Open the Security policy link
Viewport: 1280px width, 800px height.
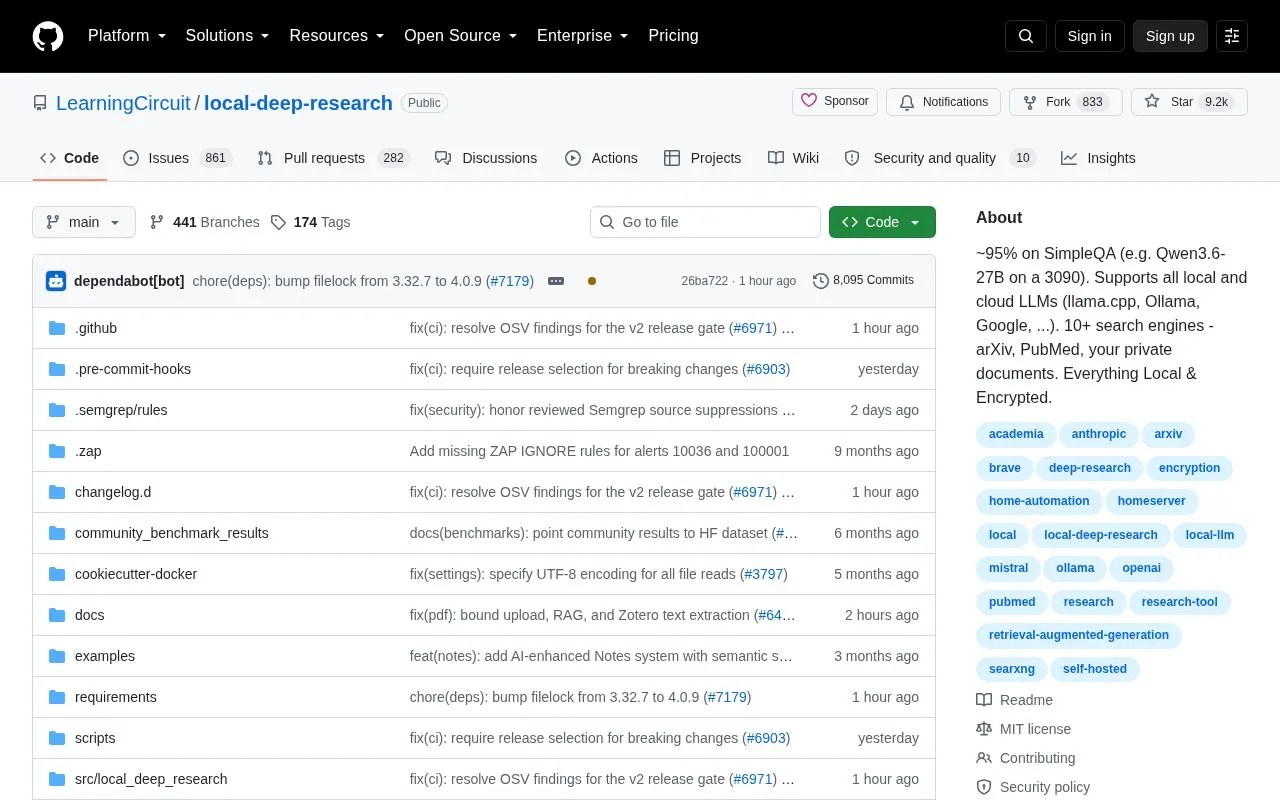pos(1033,787)
